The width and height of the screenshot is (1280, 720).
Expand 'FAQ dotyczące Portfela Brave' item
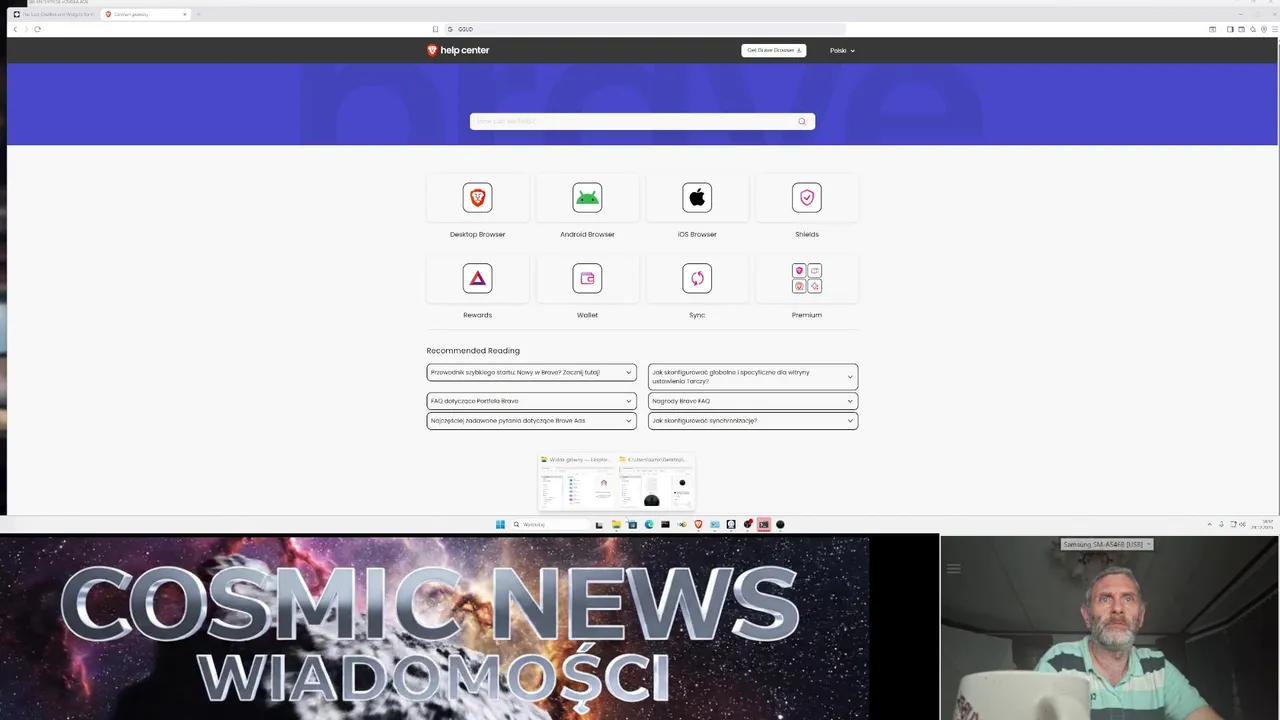tap(531, 401)
